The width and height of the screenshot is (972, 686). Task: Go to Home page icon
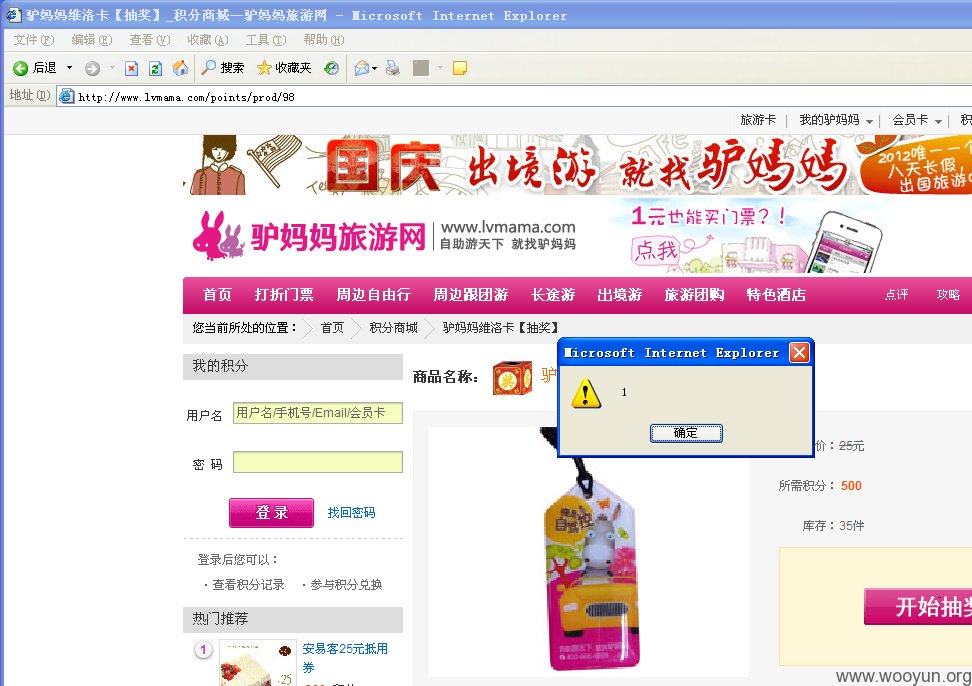(180, 68)
